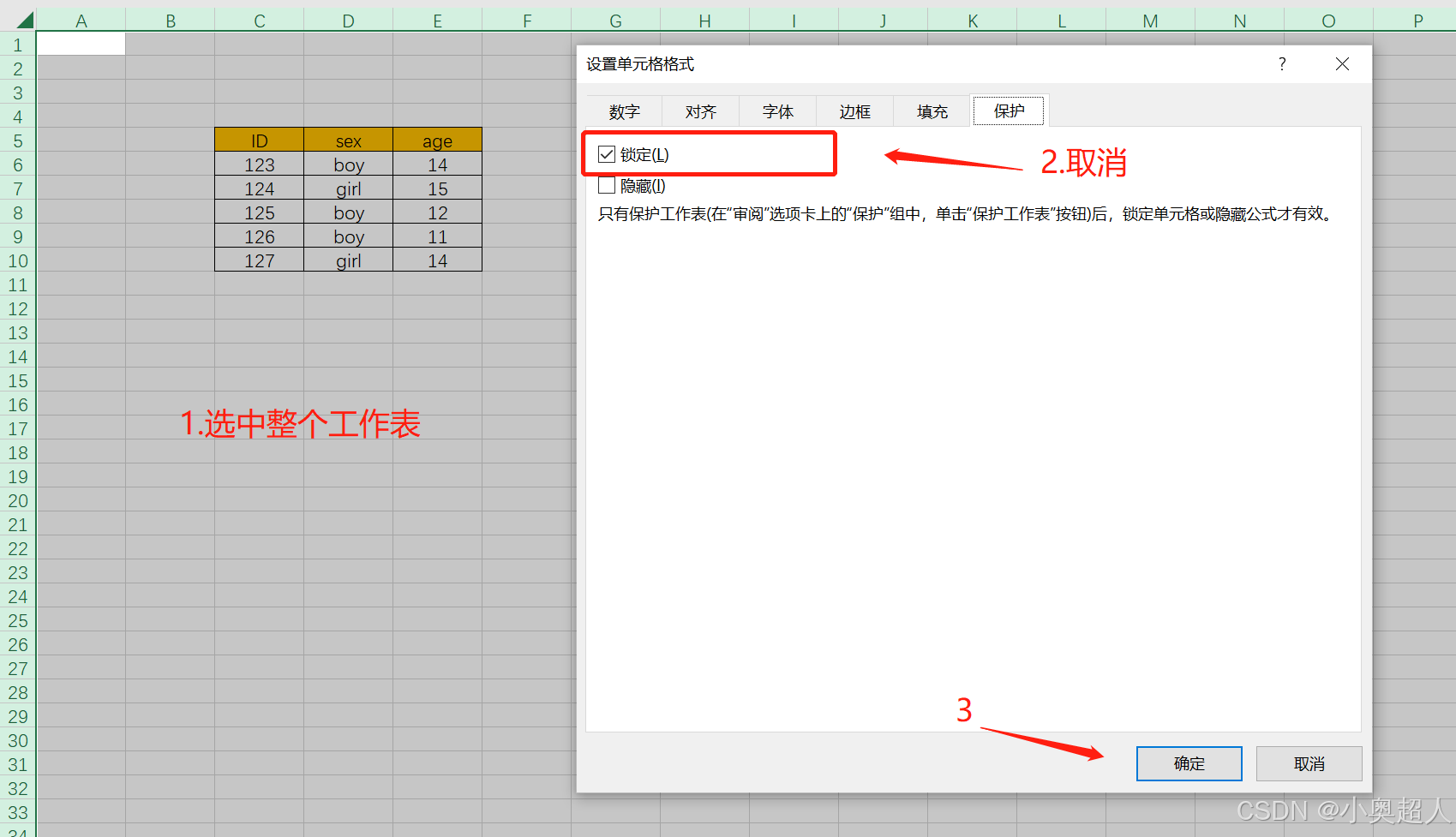This screenshot has width=1456, height=837.
Task: Select row 25 header
Action: click(x=18, y=620)
